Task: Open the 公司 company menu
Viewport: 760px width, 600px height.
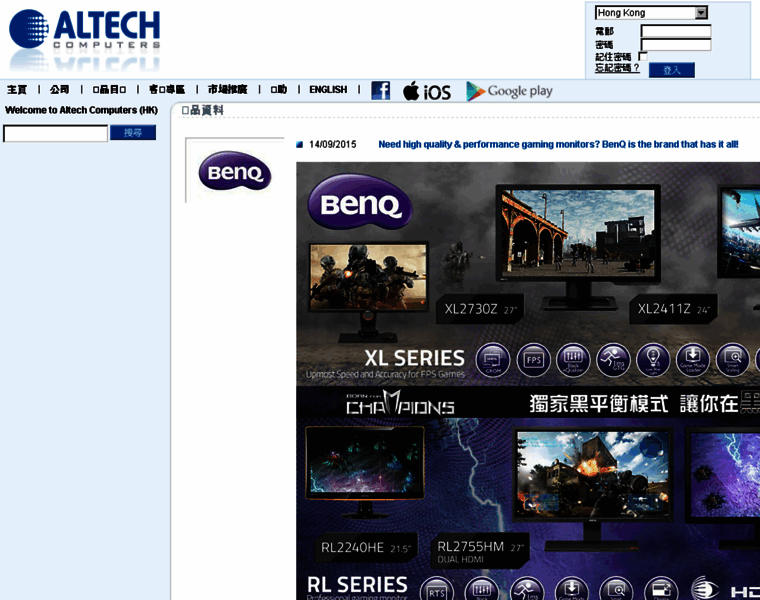Action: click(60, 90)
